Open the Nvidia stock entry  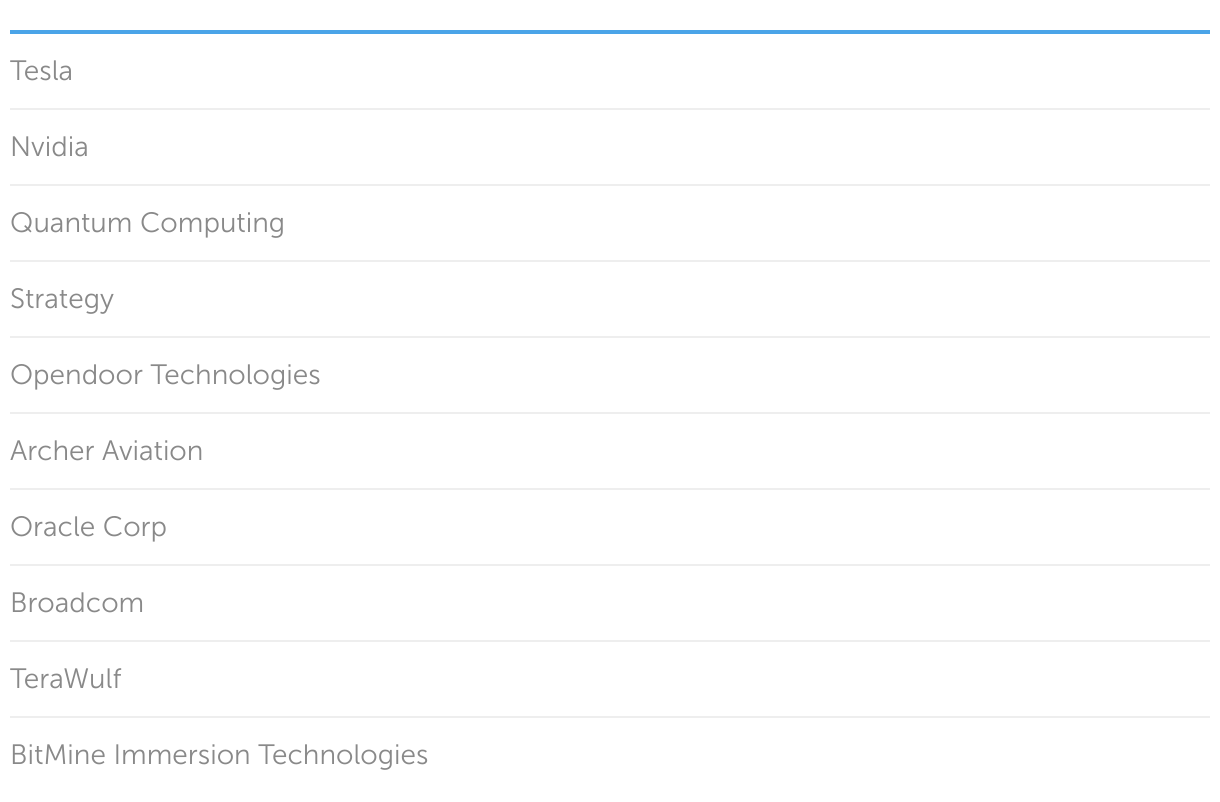49,147
